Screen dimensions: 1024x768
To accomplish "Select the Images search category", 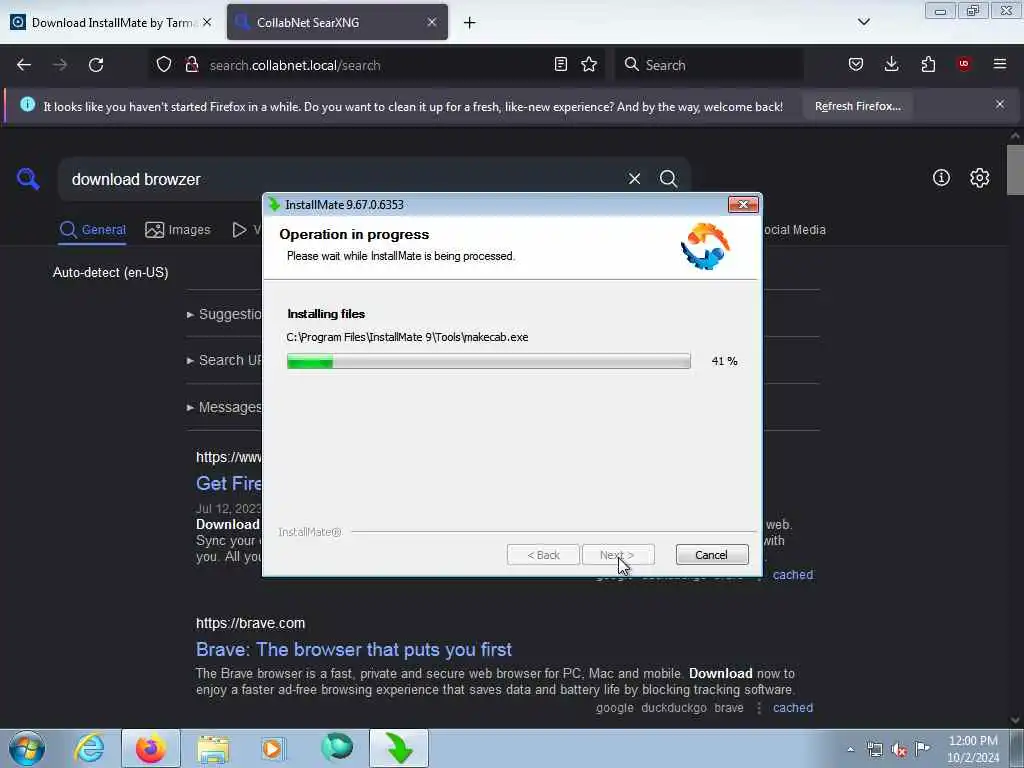I will (x=178, y=230).
